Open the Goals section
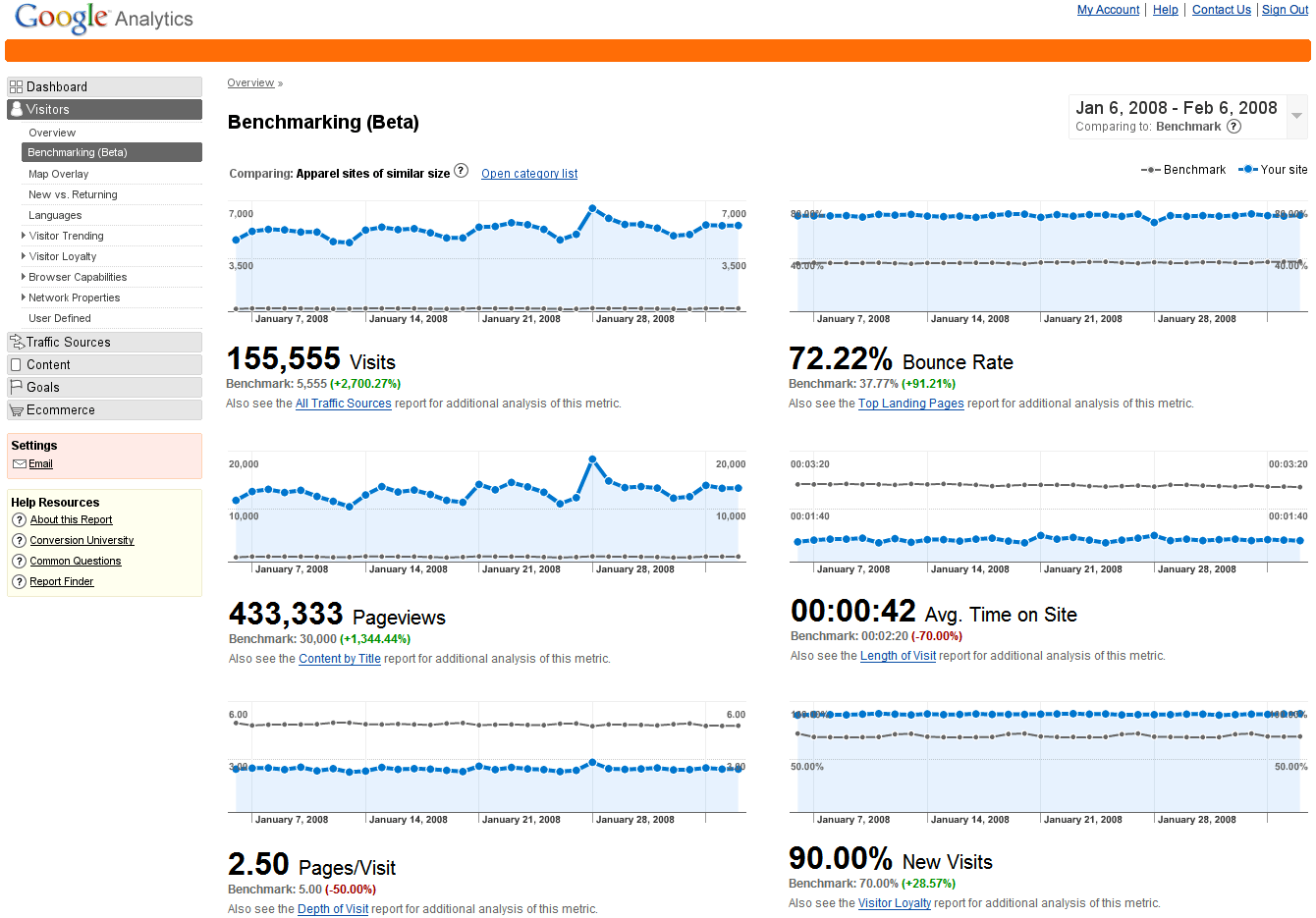Viewport: 1316px width, 918px height. [104, 388]
